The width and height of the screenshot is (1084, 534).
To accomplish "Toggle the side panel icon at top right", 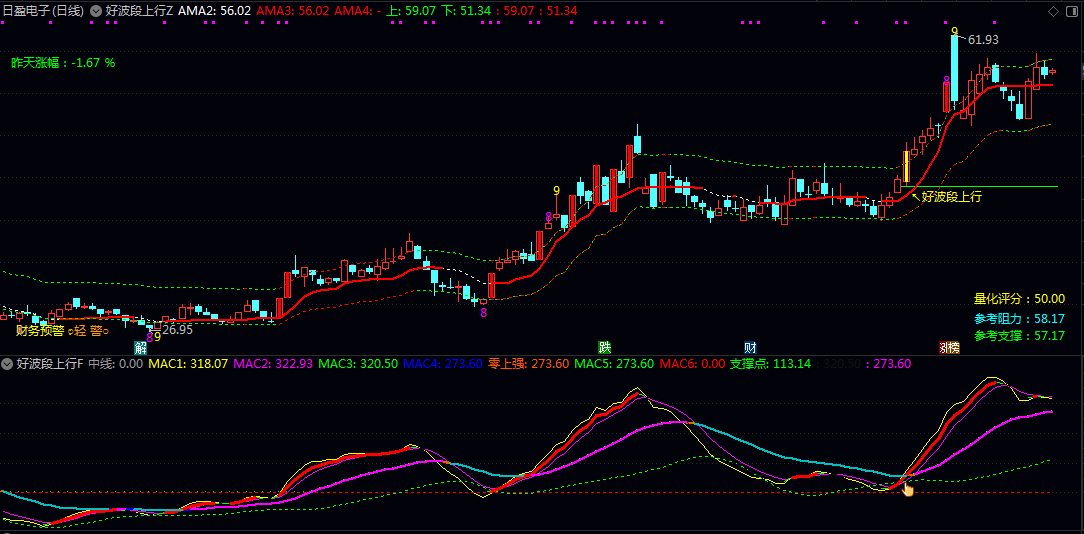I will click(x=1071, y=11).
